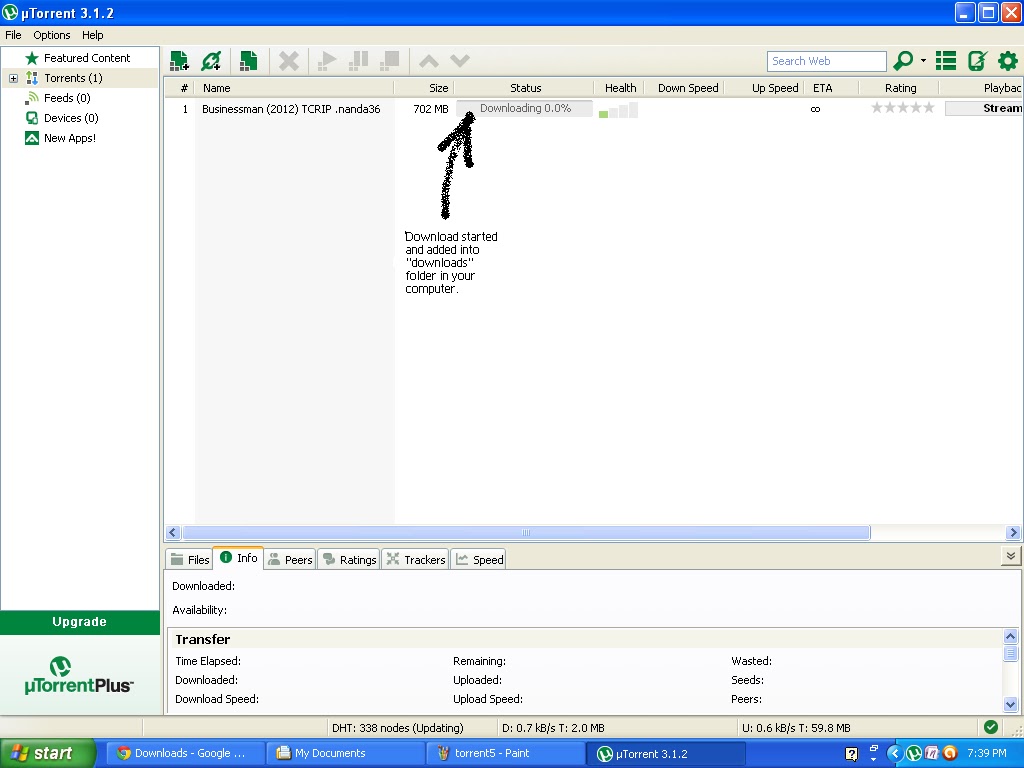Screen dimensions: 1024x768
Task: Click the Stream button for Businessman torrent
Action: click(x=984, y=108)
